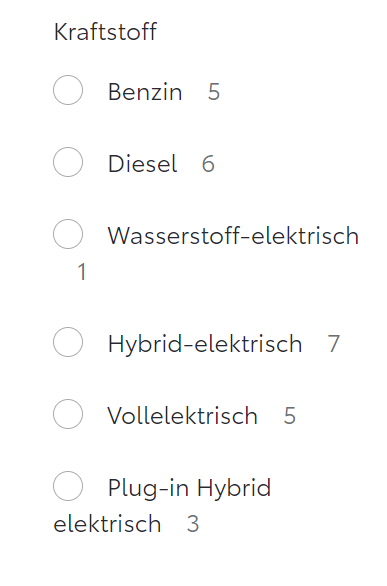Choose the Plug-in Hybrid elektrisch radio circle

point(68,486)
